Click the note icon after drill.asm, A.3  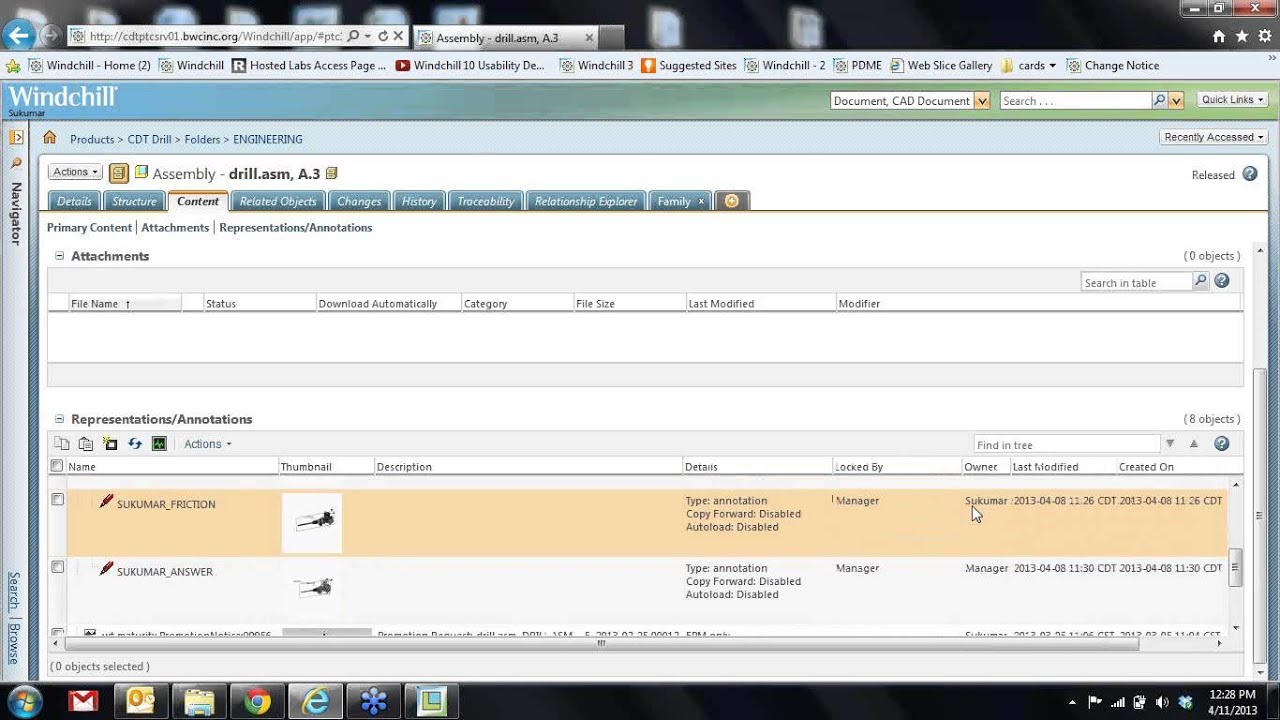click(x=332, y=174)
